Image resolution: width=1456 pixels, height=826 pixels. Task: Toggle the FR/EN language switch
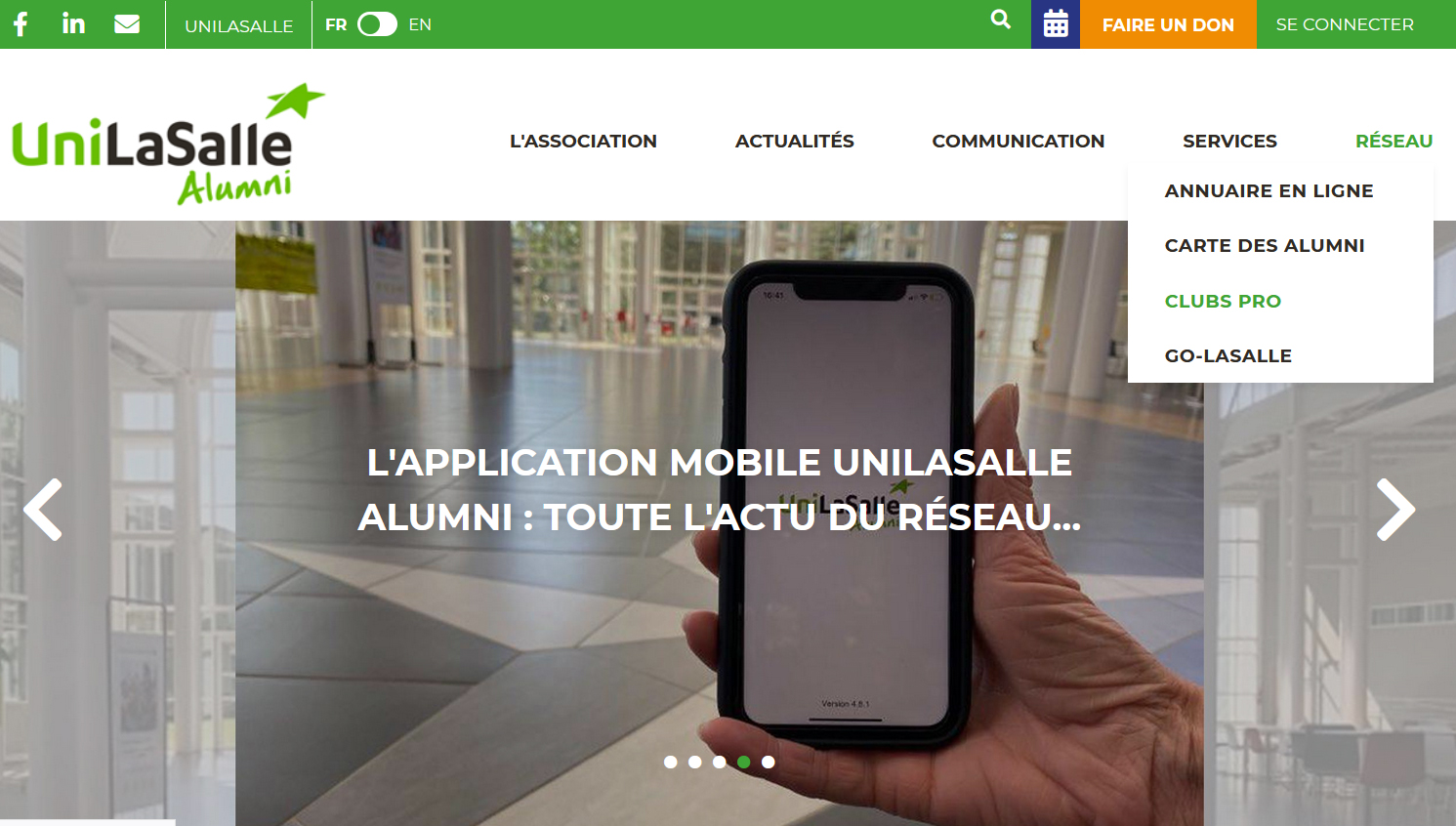(x=377, y=24)
